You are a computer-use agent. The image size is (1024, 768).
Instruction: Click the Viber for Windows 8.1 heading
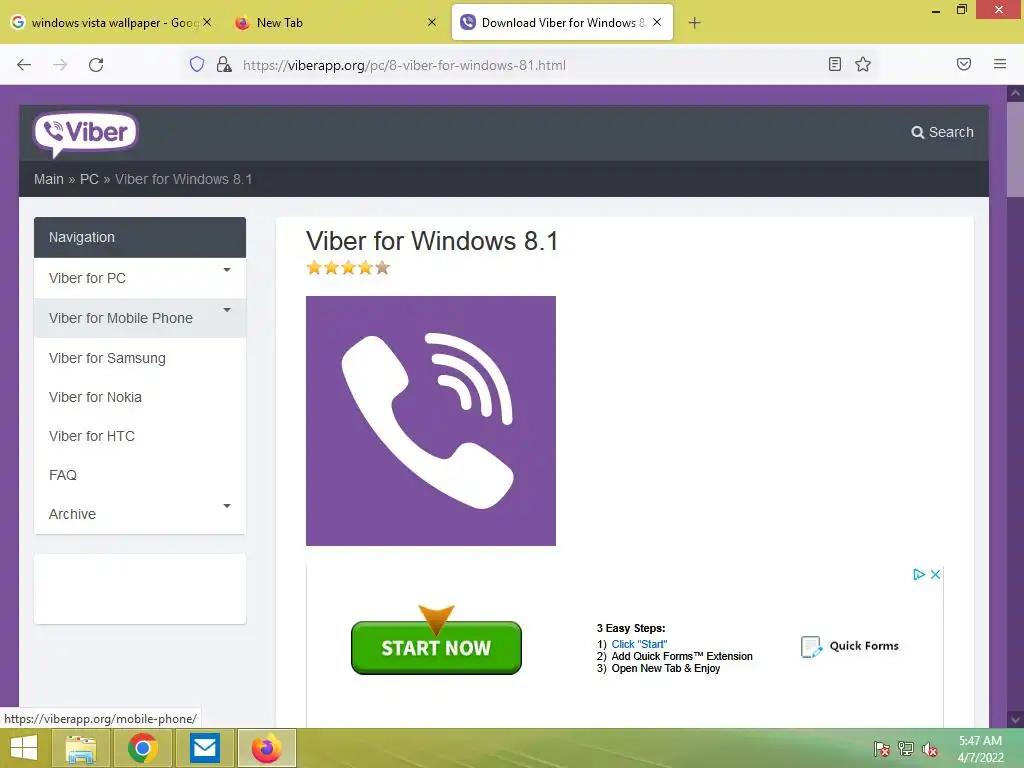[x=432, y=241]
